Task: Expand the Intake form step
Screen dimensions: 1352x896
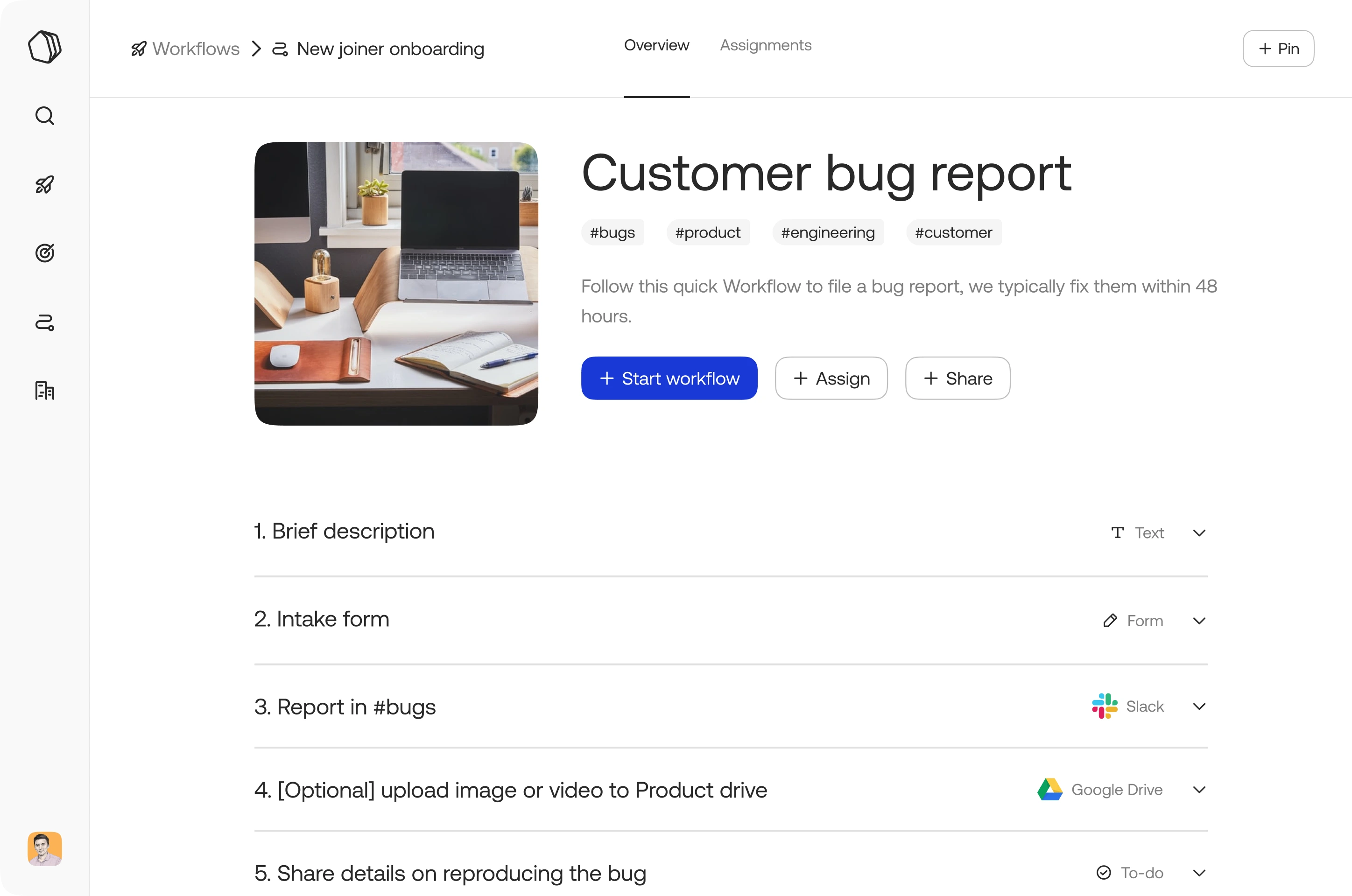Action: 1199,621
